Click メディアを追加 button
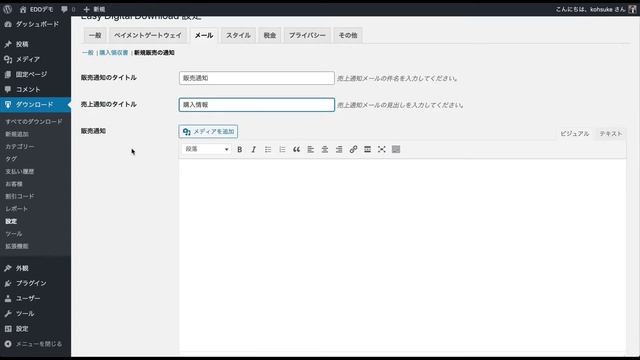This screenshot has height=360, width=640. click(x=208, y=131)
